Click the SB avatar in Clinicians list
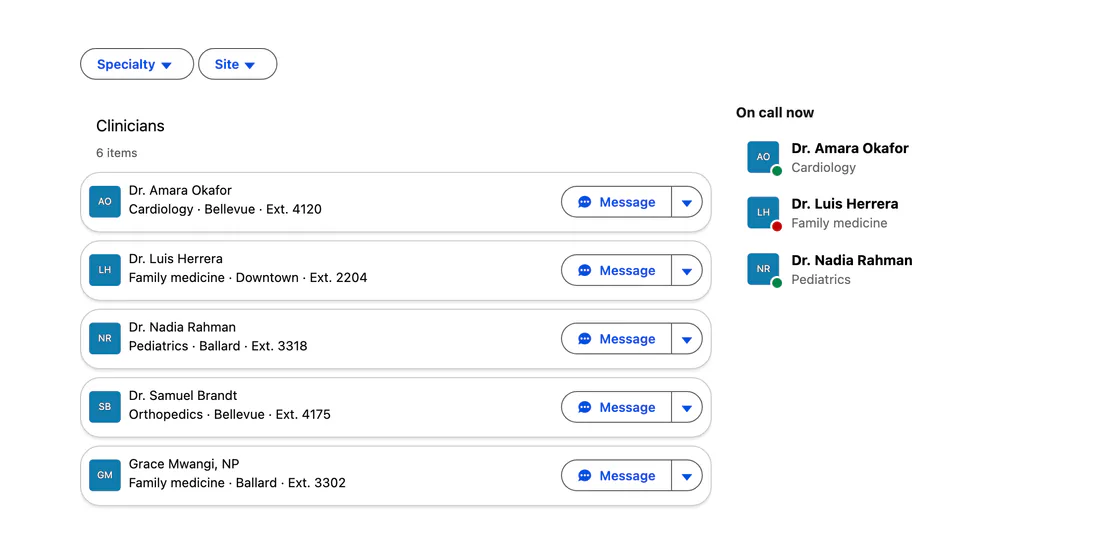The width and height of the screenshot is (1120, 560). point(105,407)
